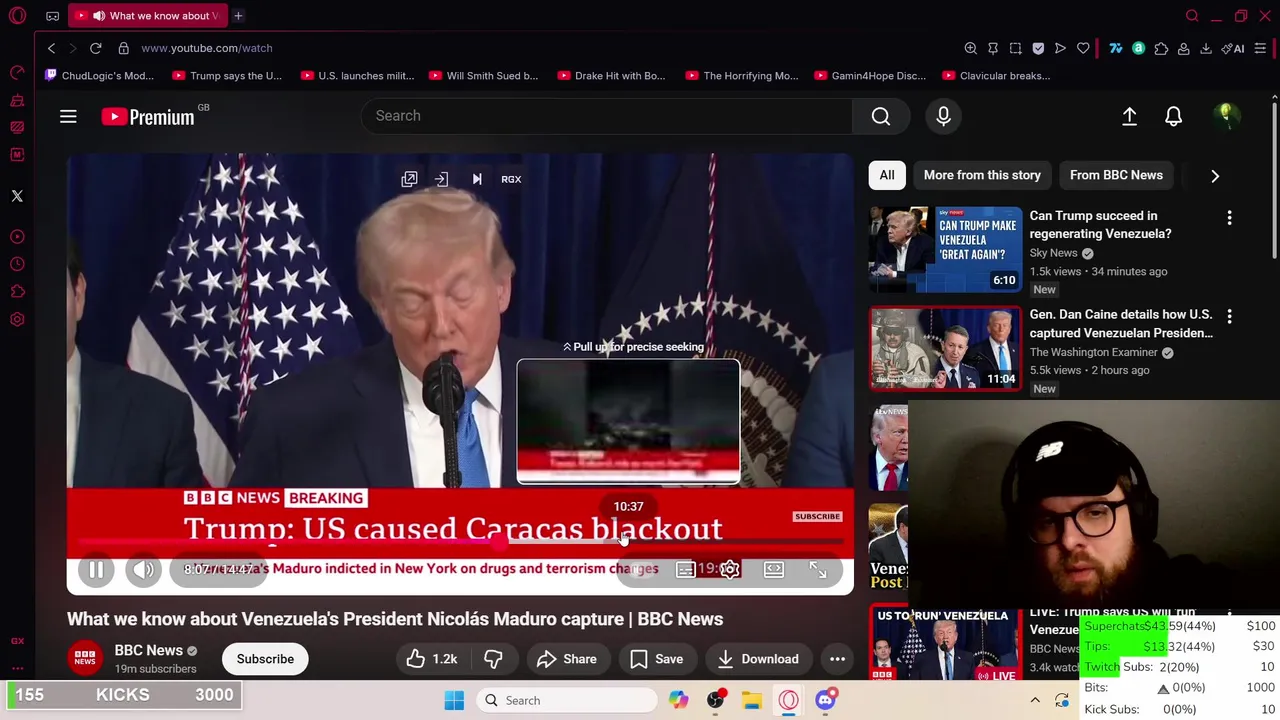Click the browser address bar URL

(207, 48)
